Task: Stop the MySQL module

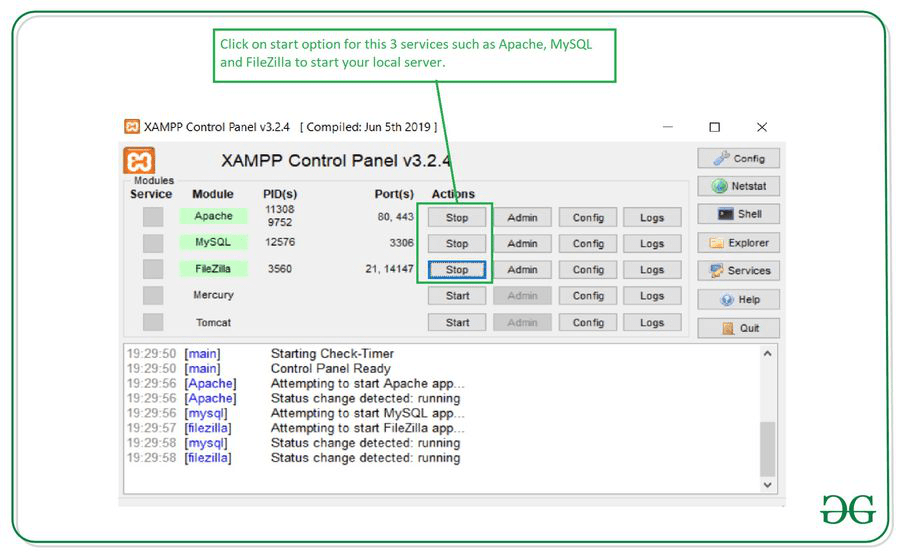Action: point(457,243)
